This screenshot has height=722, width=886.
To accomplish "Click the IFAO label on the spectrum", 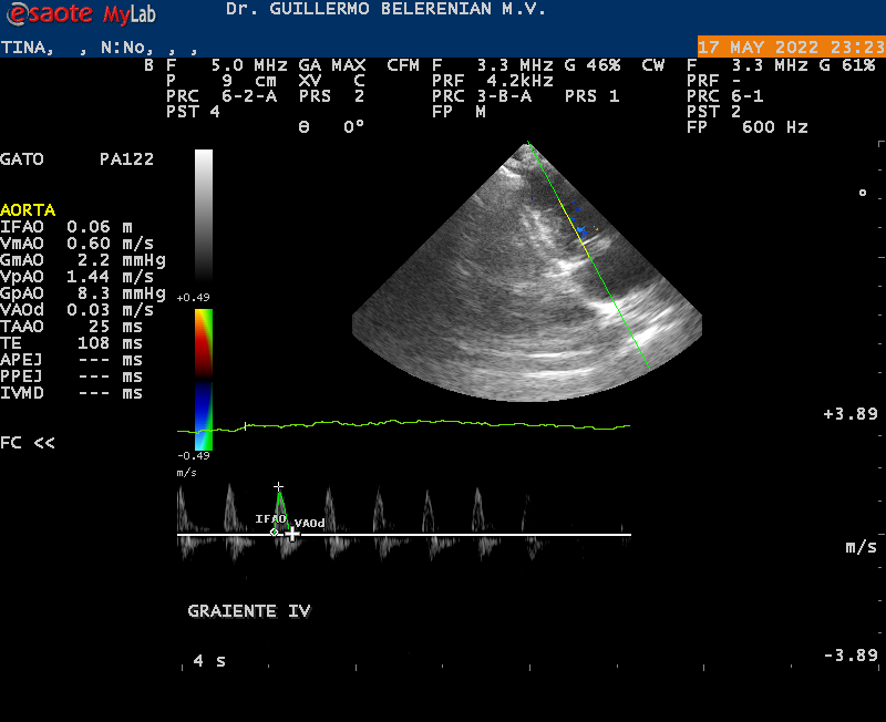I will point(270,519).
